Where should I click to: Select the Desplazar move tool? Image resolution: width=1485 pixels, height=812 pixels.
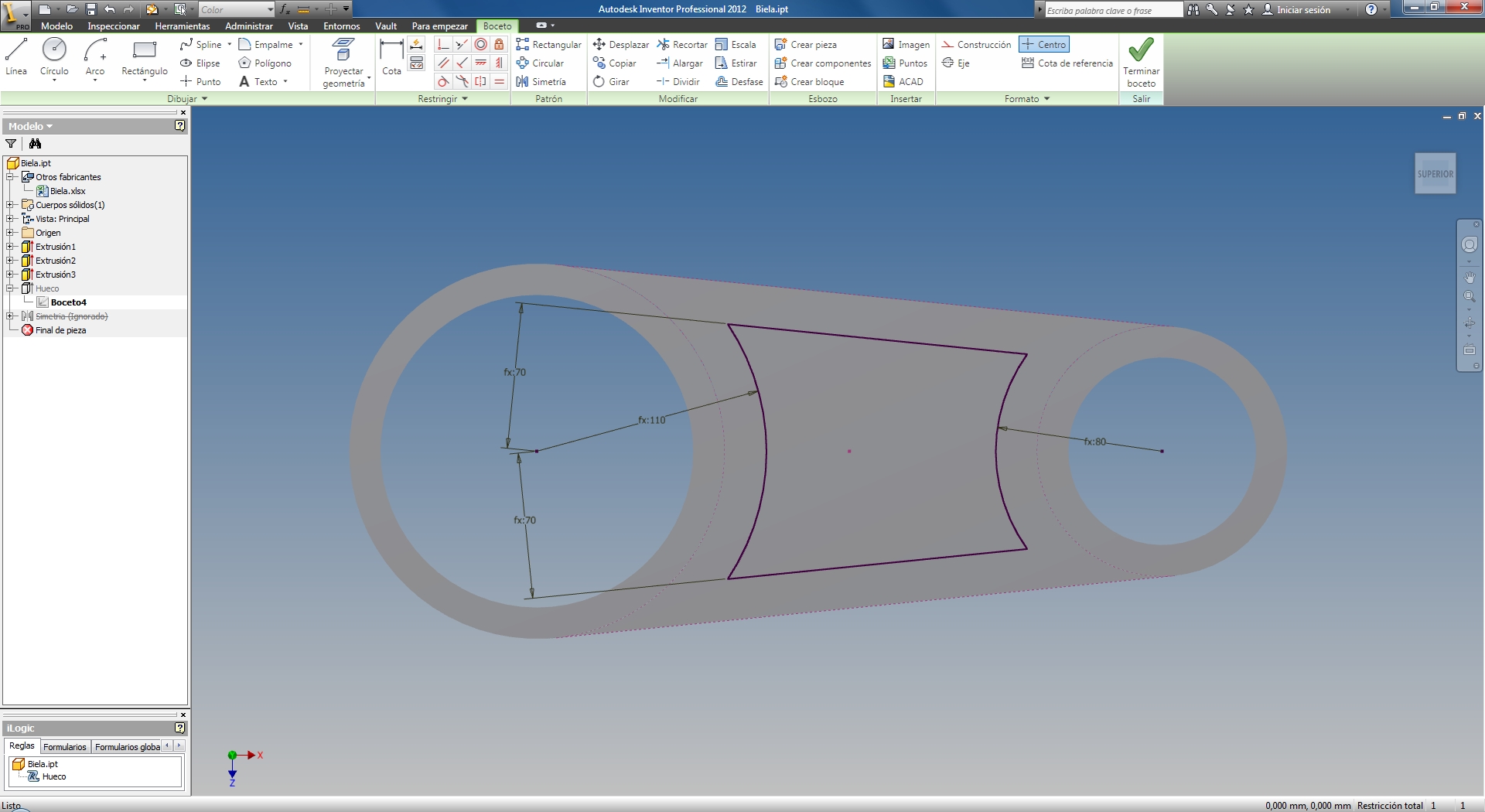tap(621, 45)
